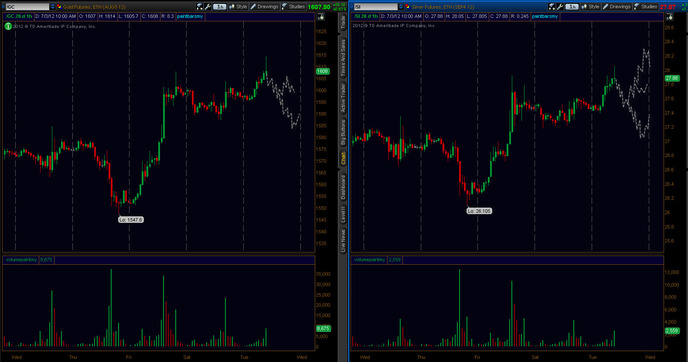Image resolution: width=688 pixels, height=362 pixels.
Task: Switch to the Active Trader side tab
Action: click(343, 97)
